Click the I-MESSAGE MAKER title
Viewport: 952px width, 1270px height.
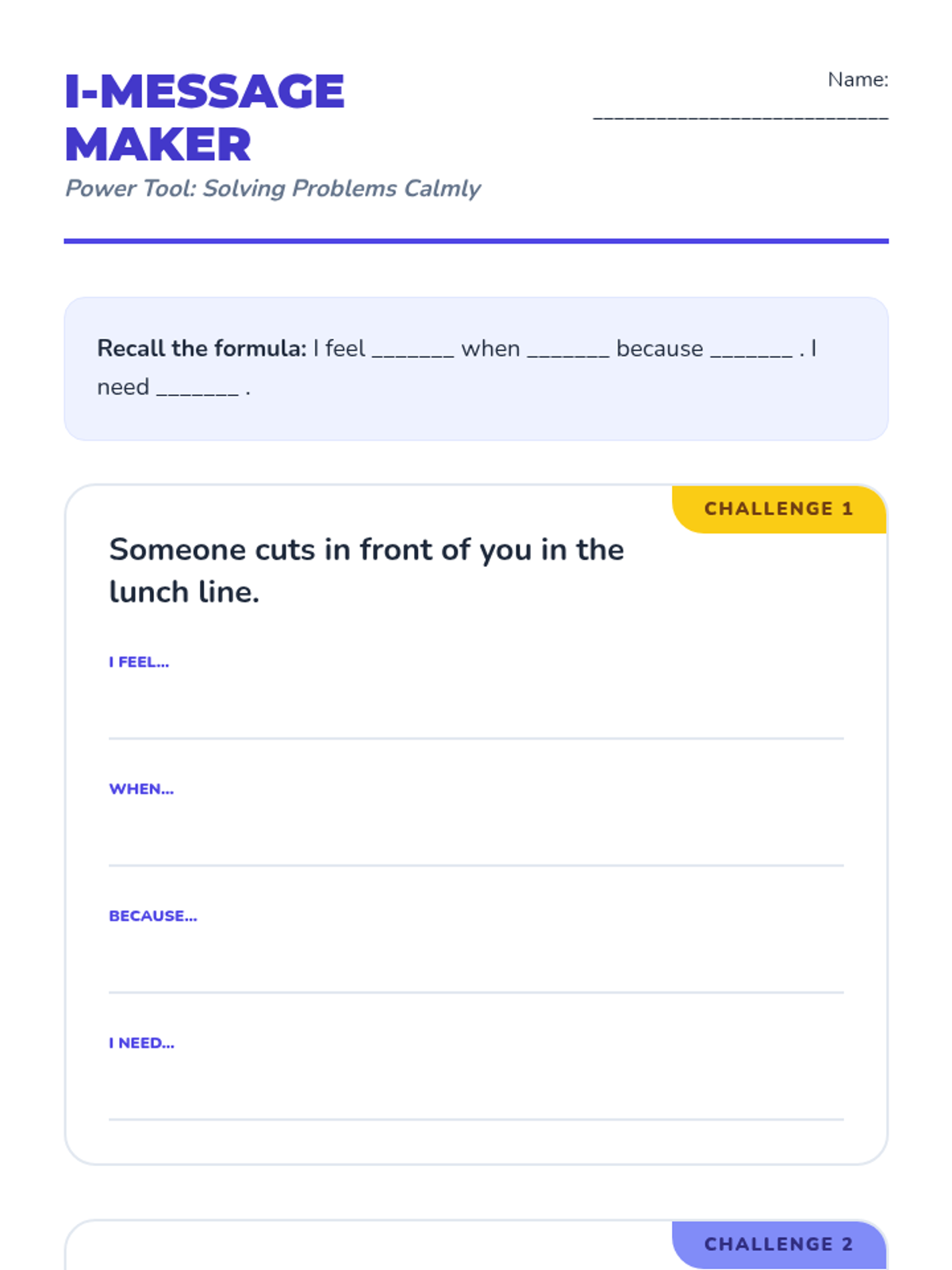tap(205, 117)
